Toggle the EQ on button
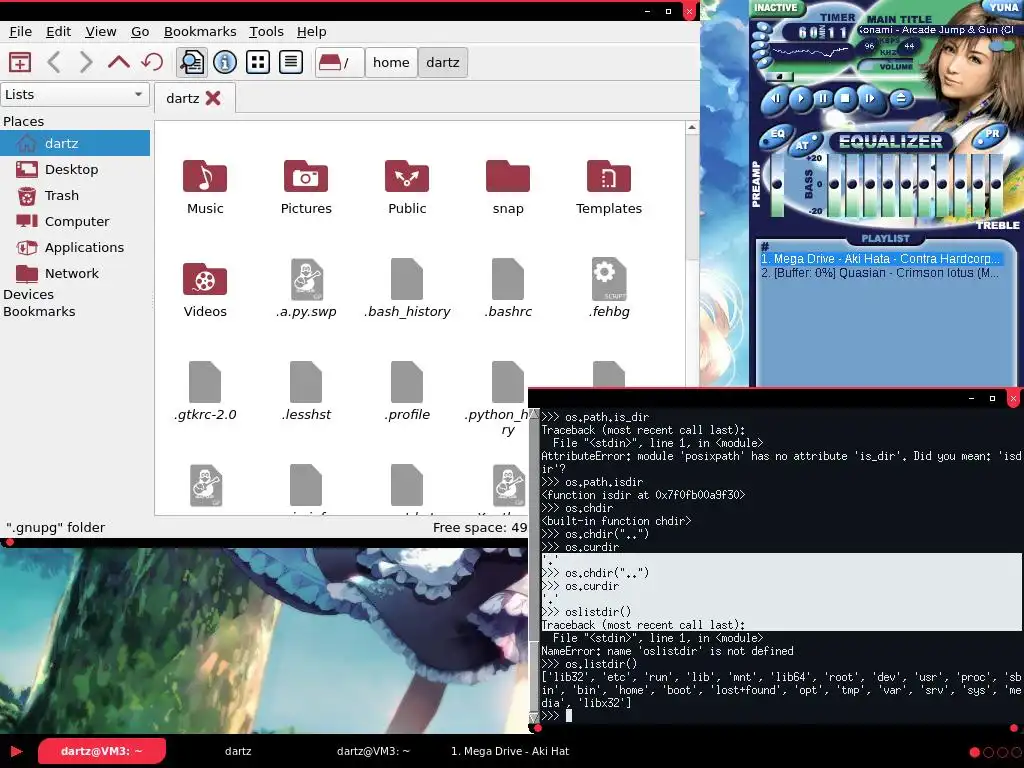The image size is (1024, 768). tap(776, 135)
